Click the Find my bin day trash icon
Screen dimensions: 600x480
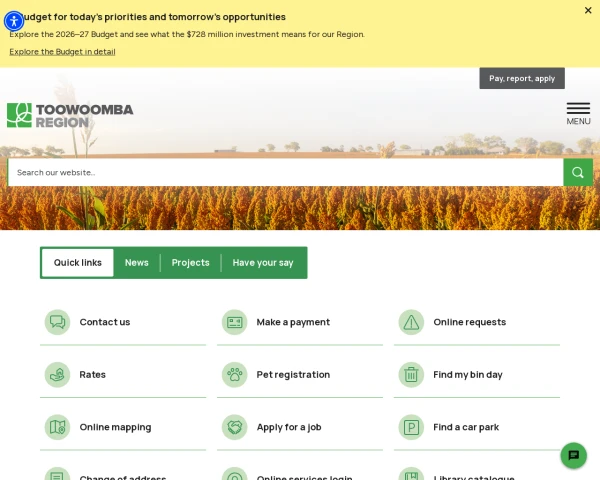pos(411,375)
